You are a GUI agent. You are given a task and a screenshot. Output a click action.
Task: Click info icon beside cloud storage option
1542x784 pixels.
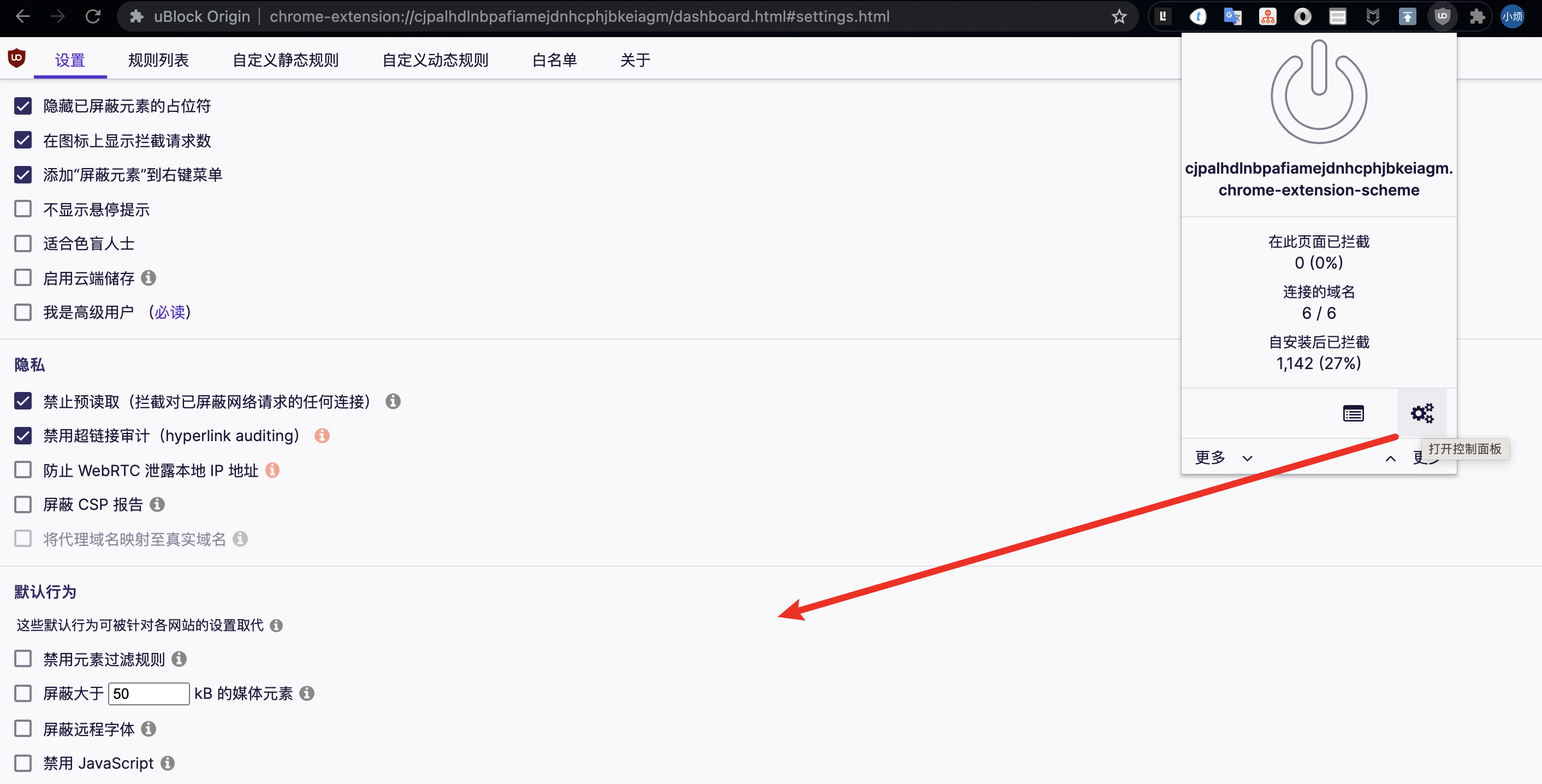pos(149,278)
